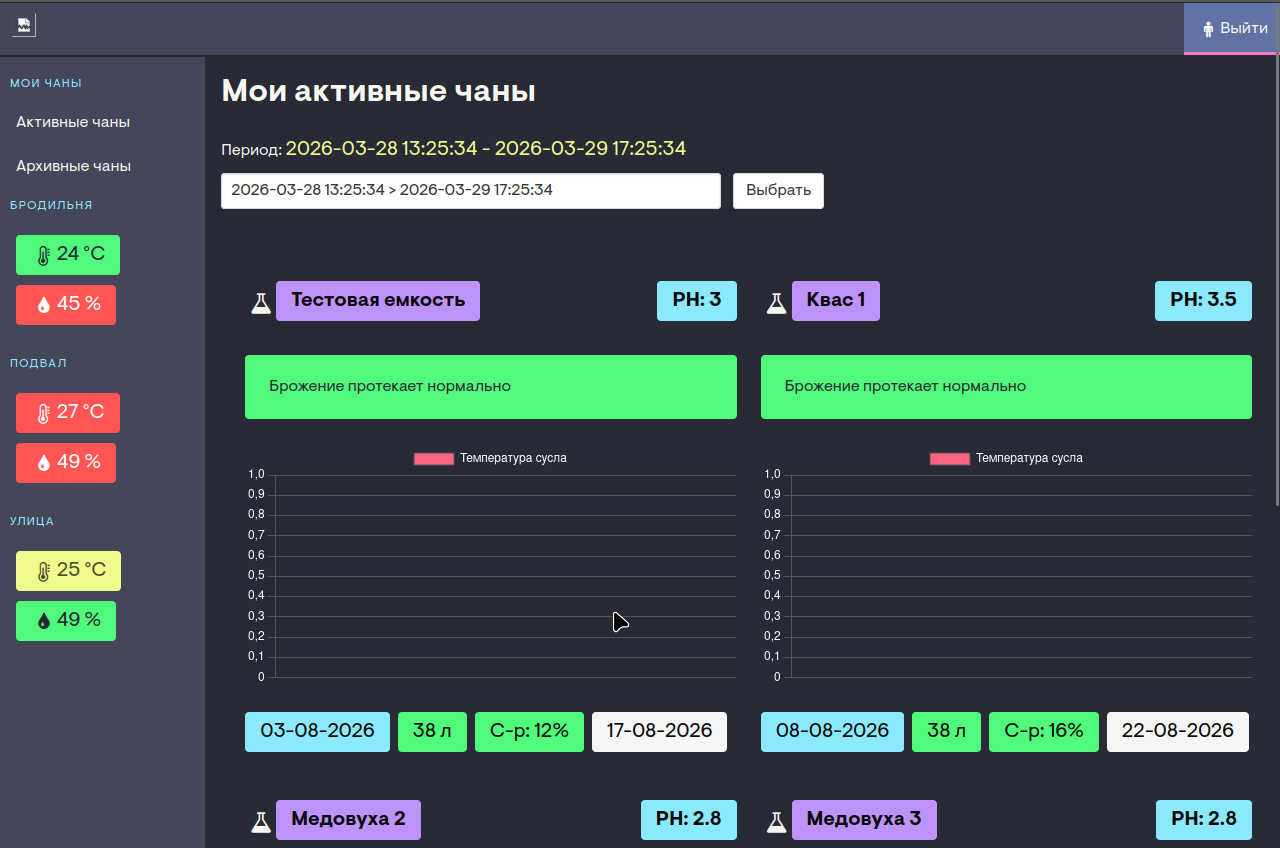Click flask icon beside Медовуха 2

click(x=261, y=821)
